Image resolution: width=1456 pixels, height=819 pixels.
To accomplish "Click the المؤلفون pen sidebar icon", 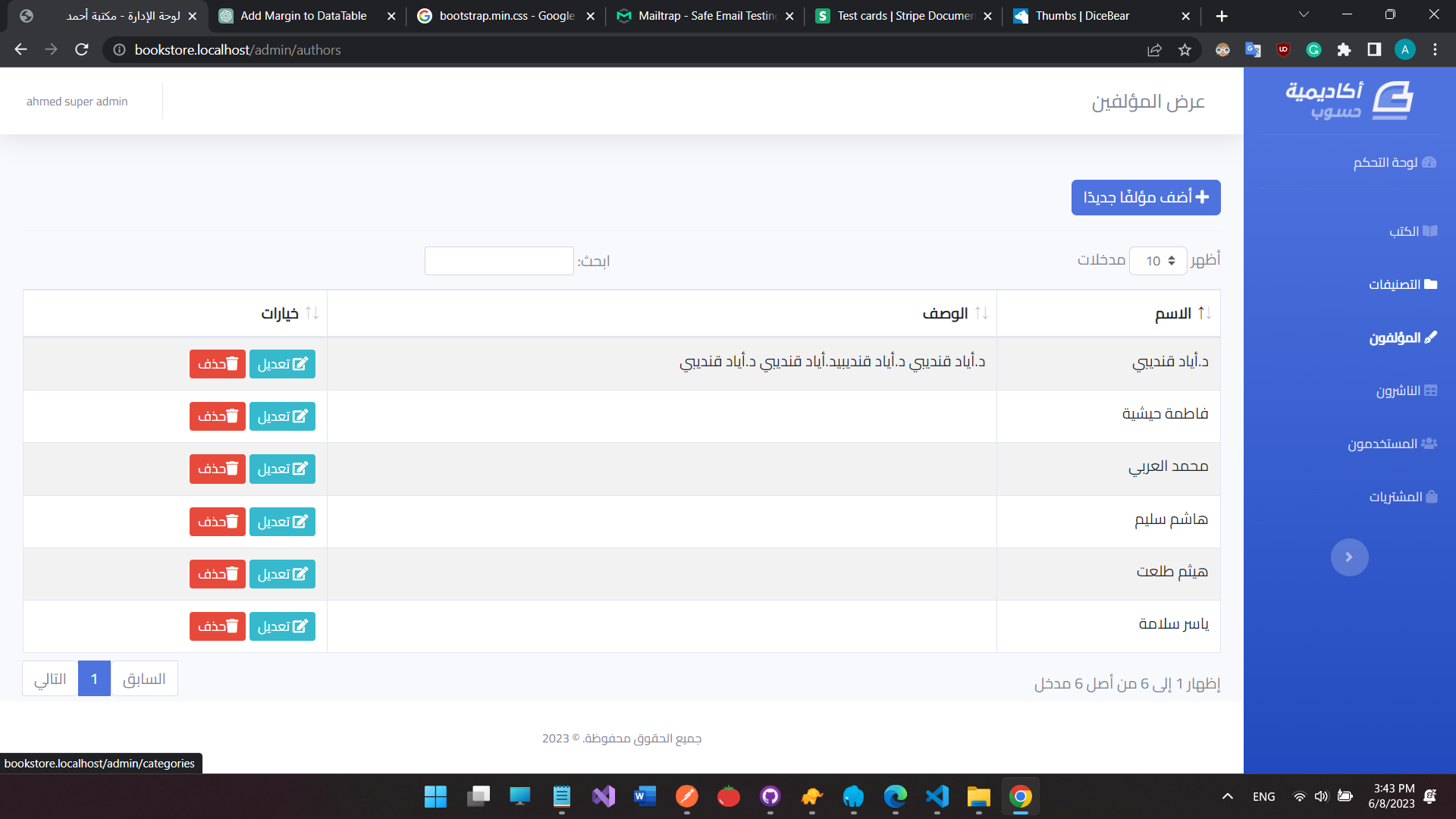I will 1431,337.
